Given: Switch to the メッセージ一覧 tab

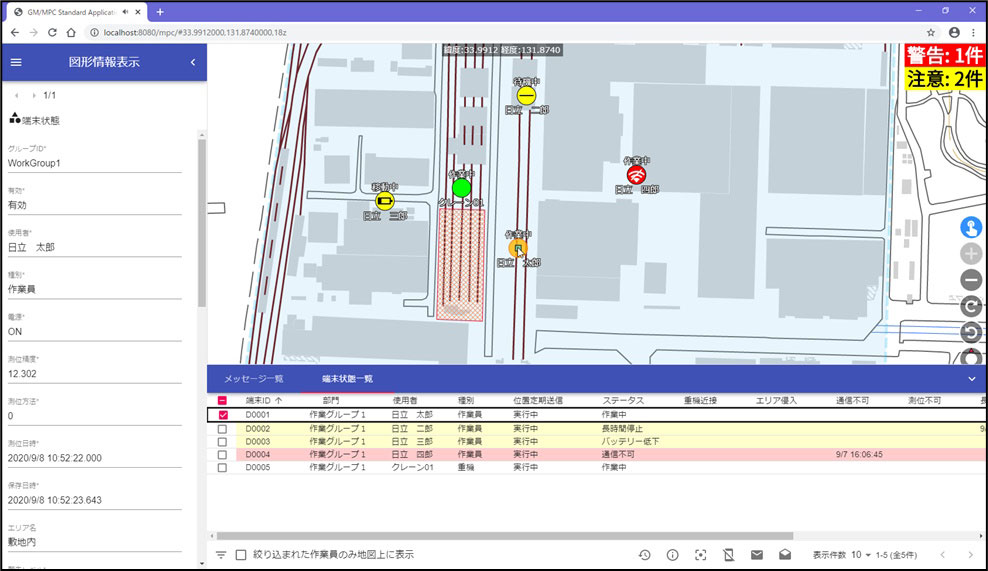Looking at the screenshot, I should [254, 379].
